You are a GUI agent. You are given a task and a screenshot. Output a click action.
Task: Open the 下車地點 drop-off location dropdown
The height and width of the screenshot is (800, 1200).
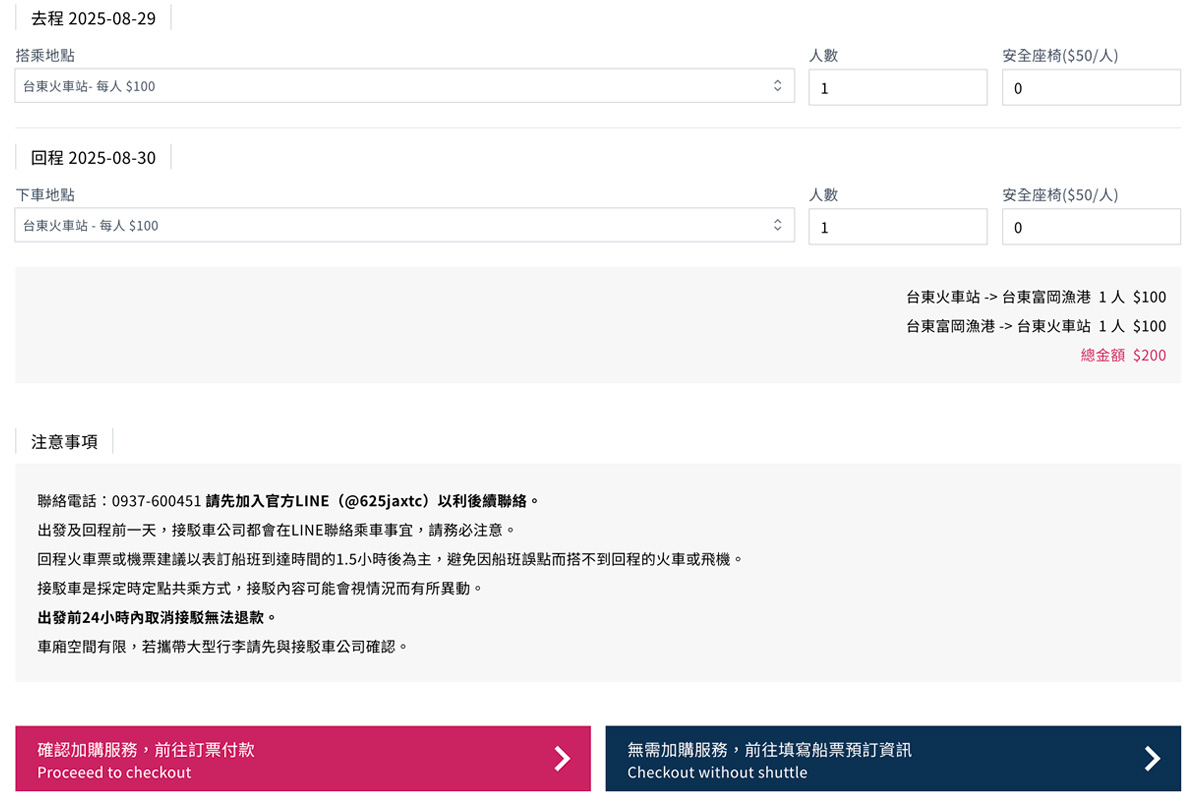(404, 225)
